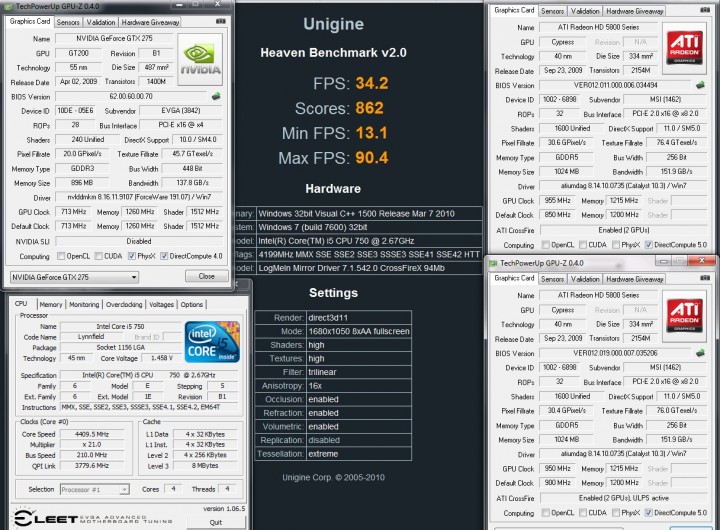Screen dimensions: 720x530
Task: Click the Max FPS value 90.4
Action: (372, 158)
